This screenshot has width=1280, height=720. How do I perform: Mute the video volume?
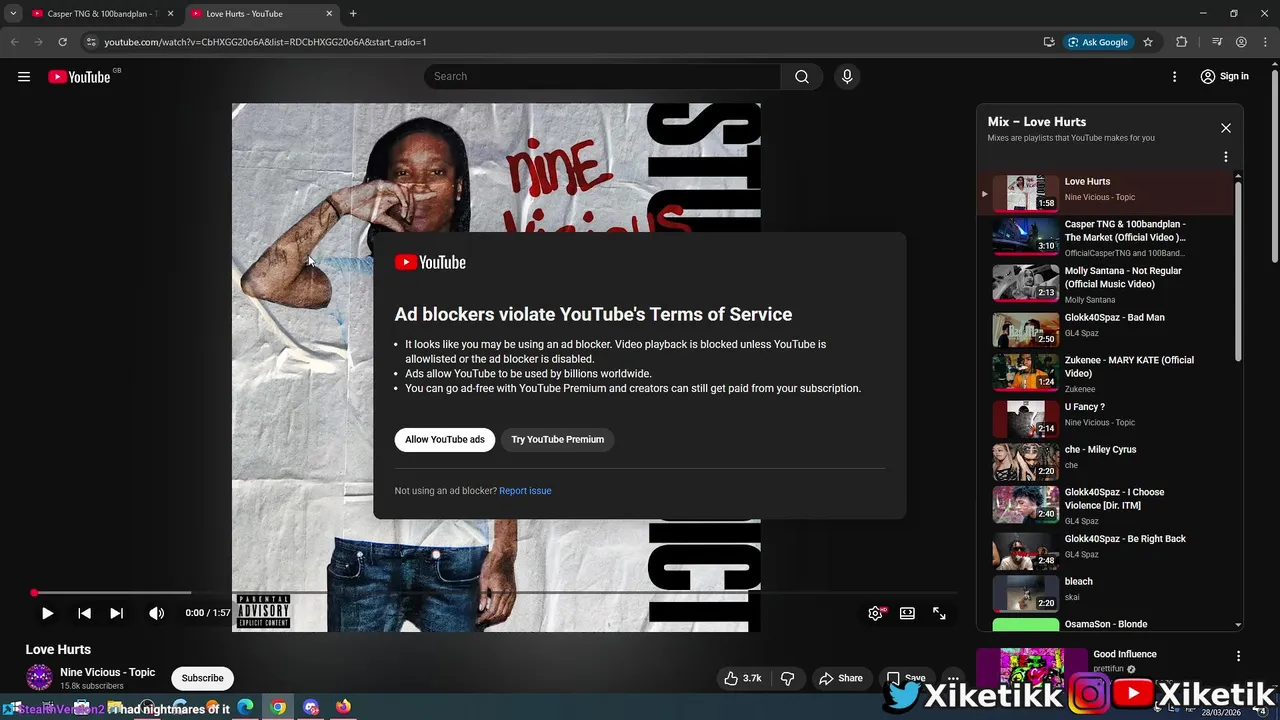pyautogui.click(x=156, y=613)
